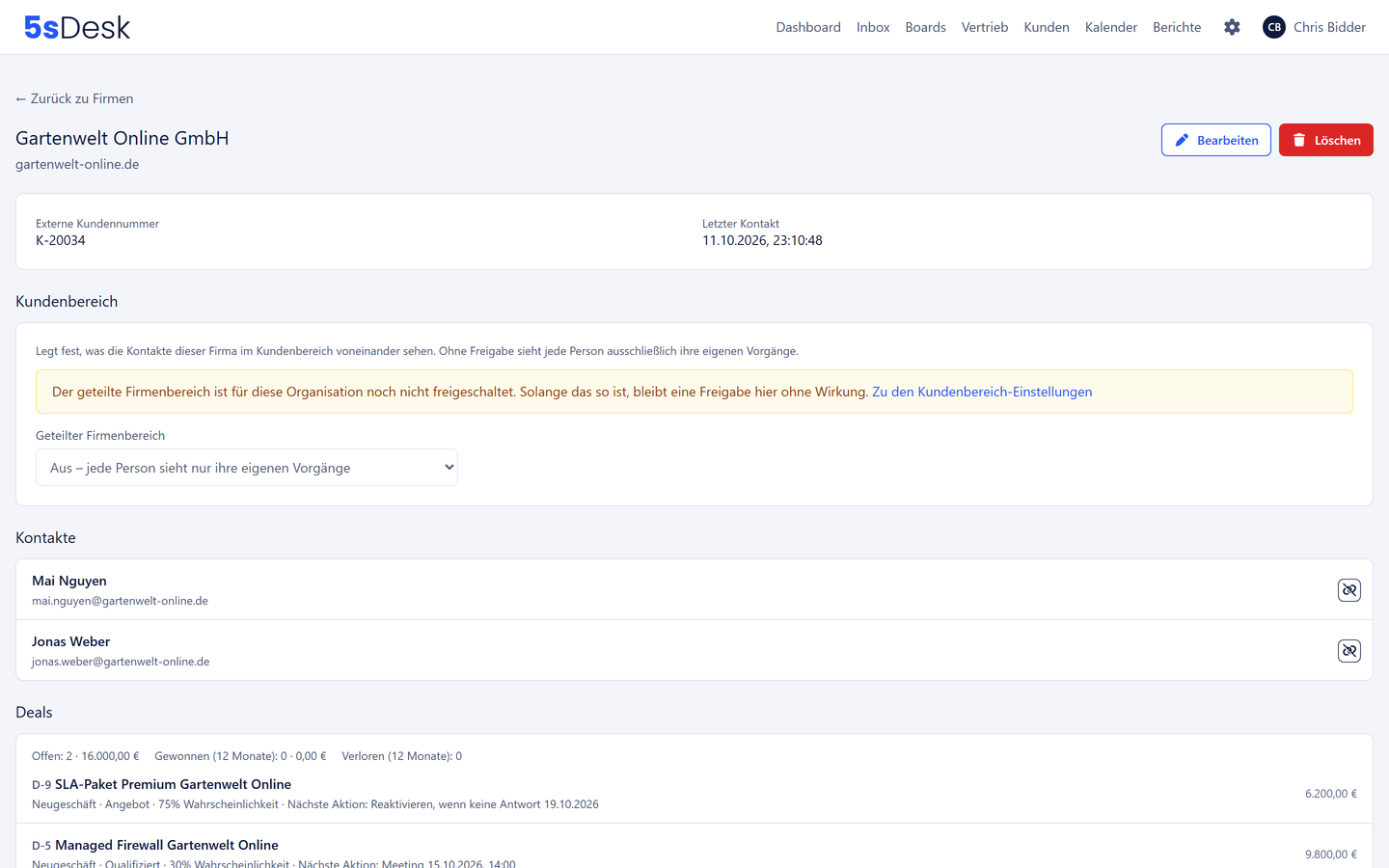Click the 6.200,00 € deal amount
Viewport: 1389px width, 868px height.
point(1331,794)
